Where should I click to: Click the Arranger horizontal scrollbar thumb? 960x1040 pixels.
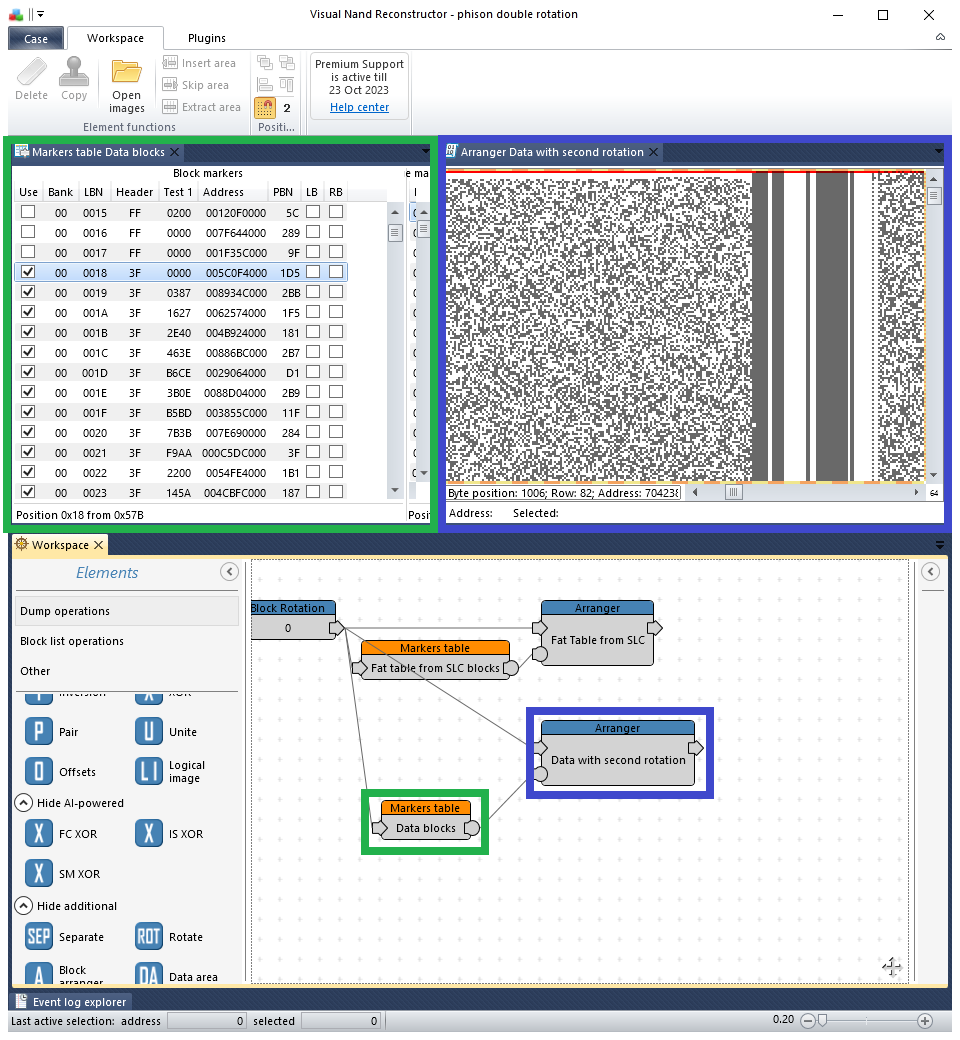pos(733,492)
